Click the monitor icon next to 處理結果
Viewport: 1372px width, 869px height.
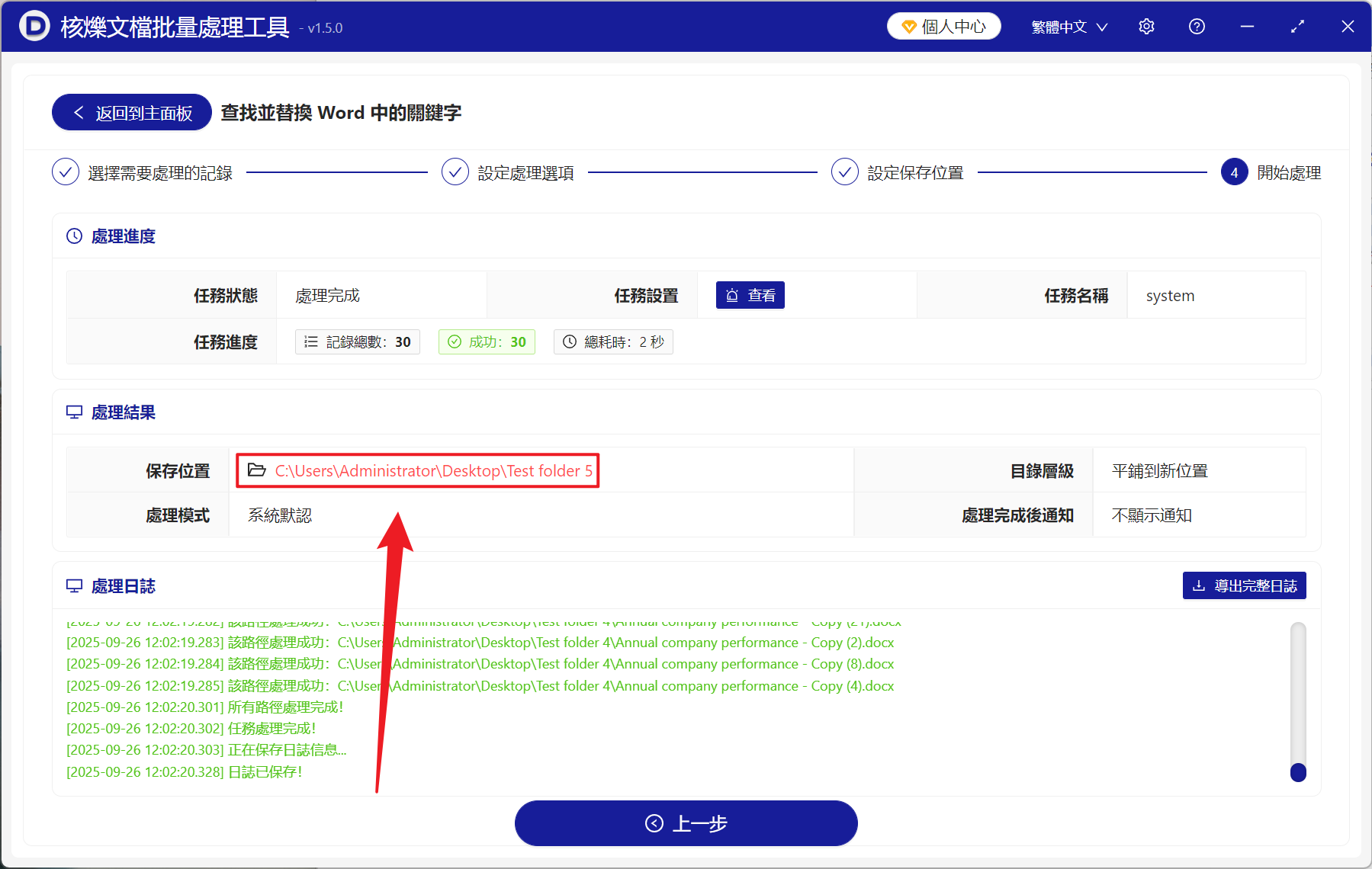(73, 412)
